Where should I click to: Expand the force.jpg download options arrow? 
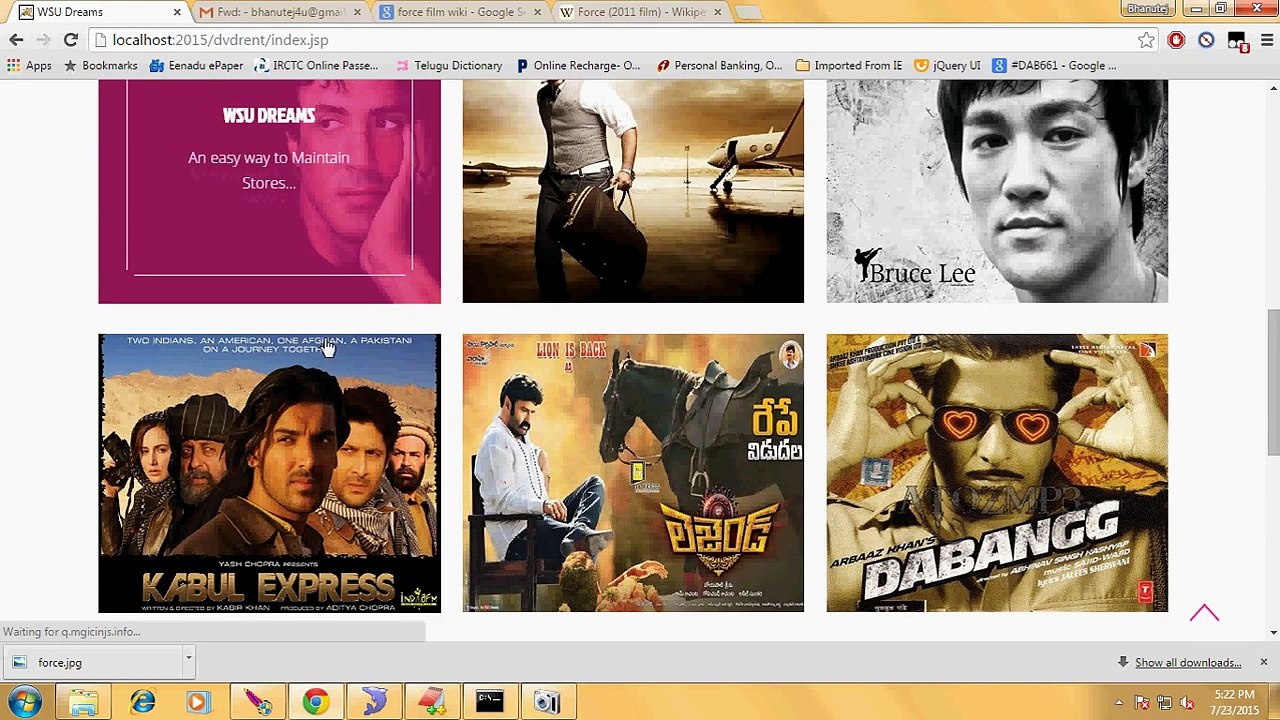coord(188,662)
